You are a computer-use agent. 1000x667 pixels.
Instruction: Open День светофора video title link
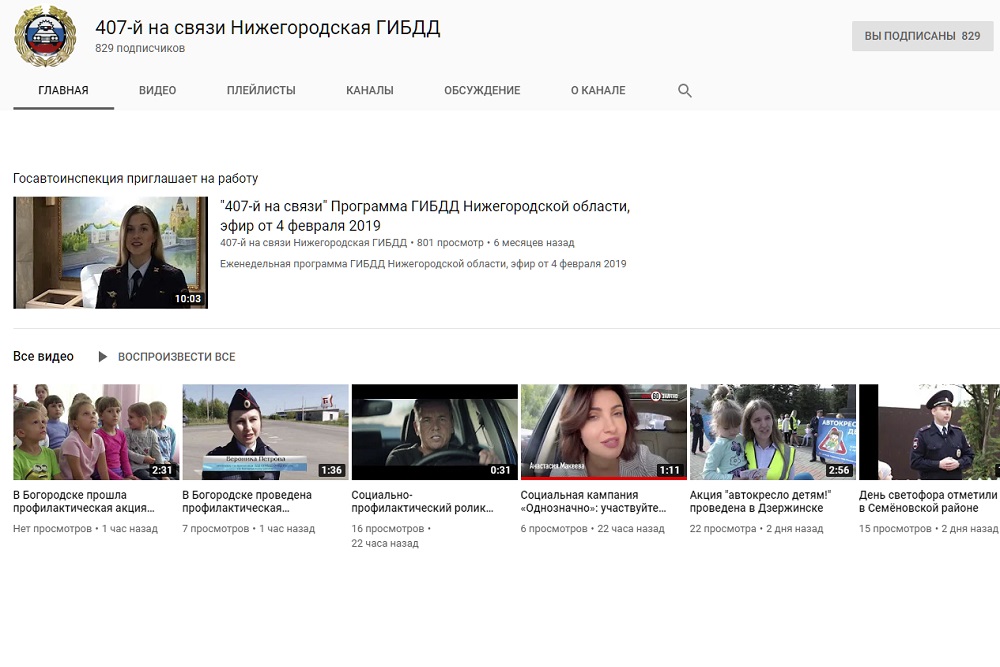tap(928, 501)
